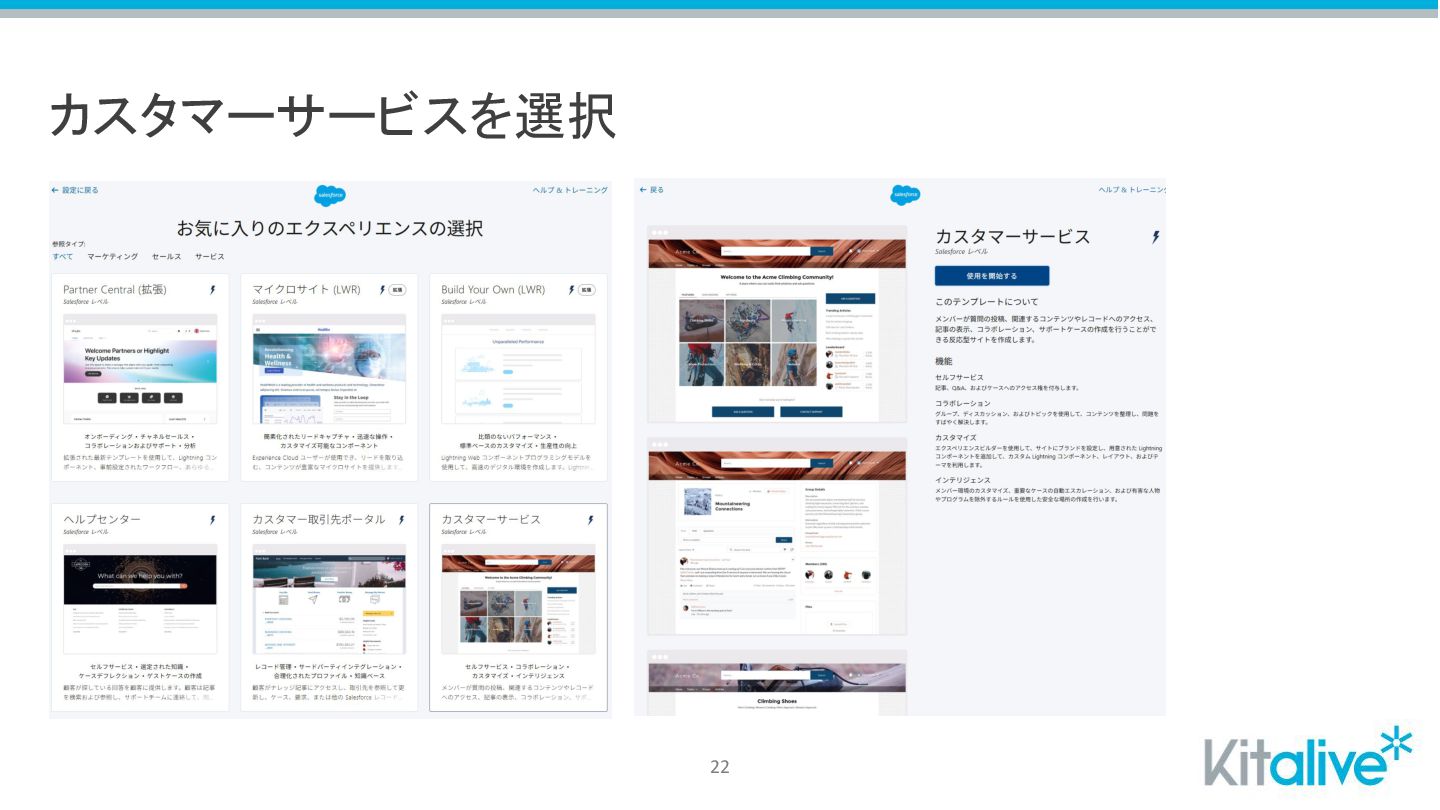The height and width of the screenshot is (810, 1440).
Task: Open Build Your Own (LWR) template preview image
Action: 518,368
